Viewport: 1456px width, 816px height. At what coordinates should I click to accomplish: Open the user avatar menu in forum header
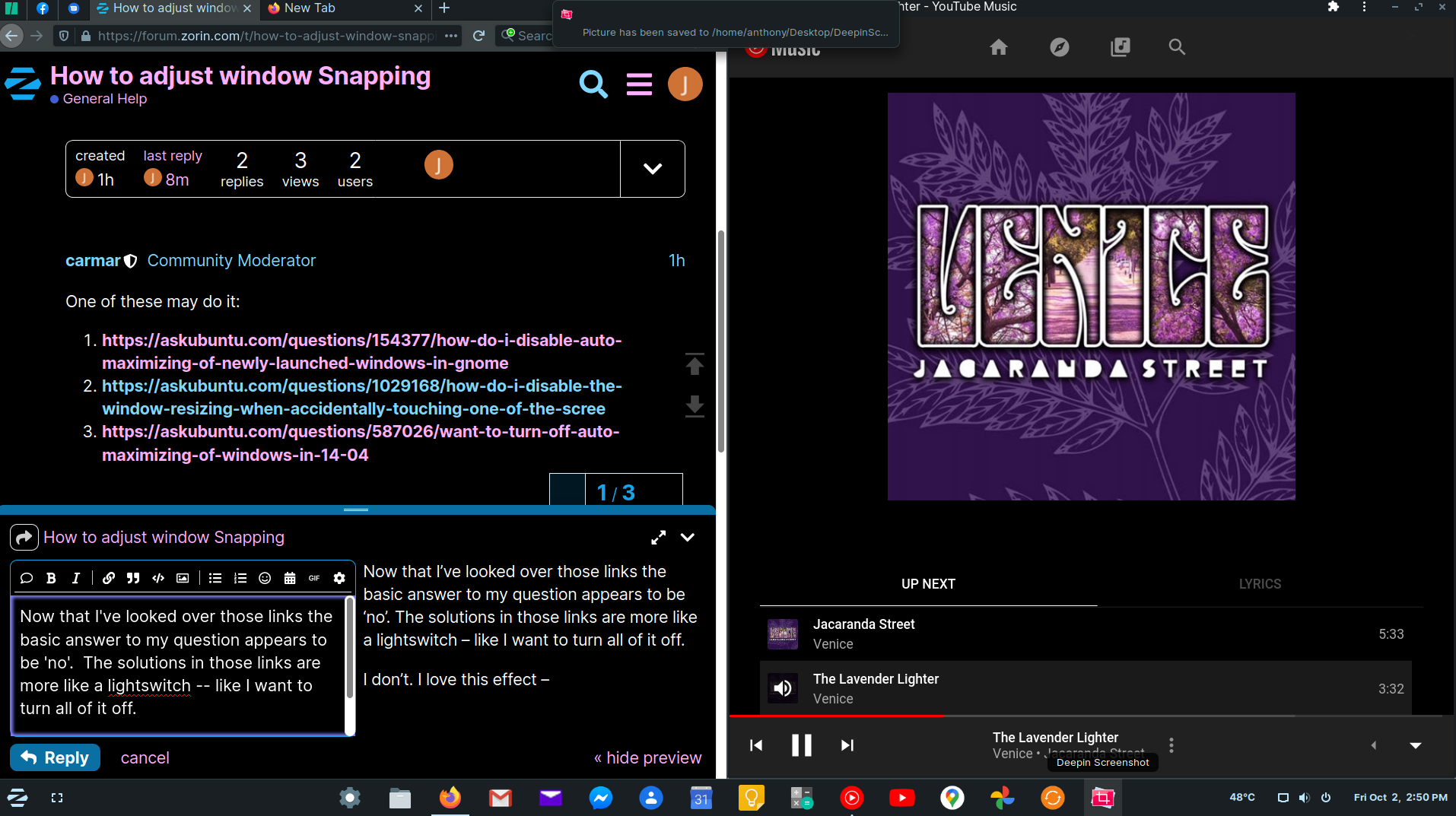[685, 84]
